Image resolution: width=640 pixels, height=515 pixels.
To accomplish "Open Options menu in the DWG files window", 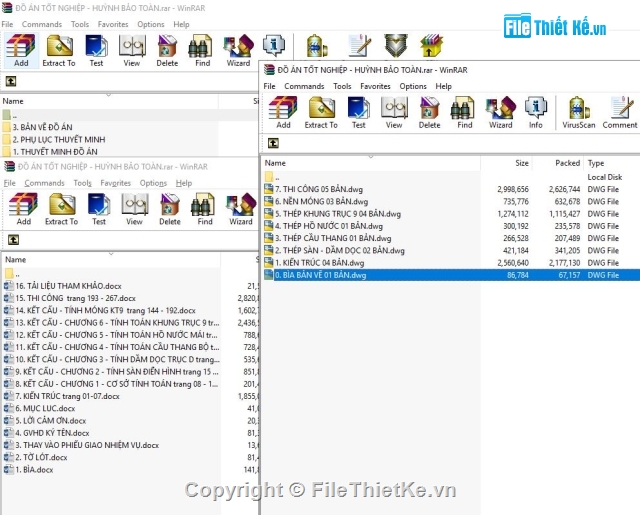I will [413, 86].
